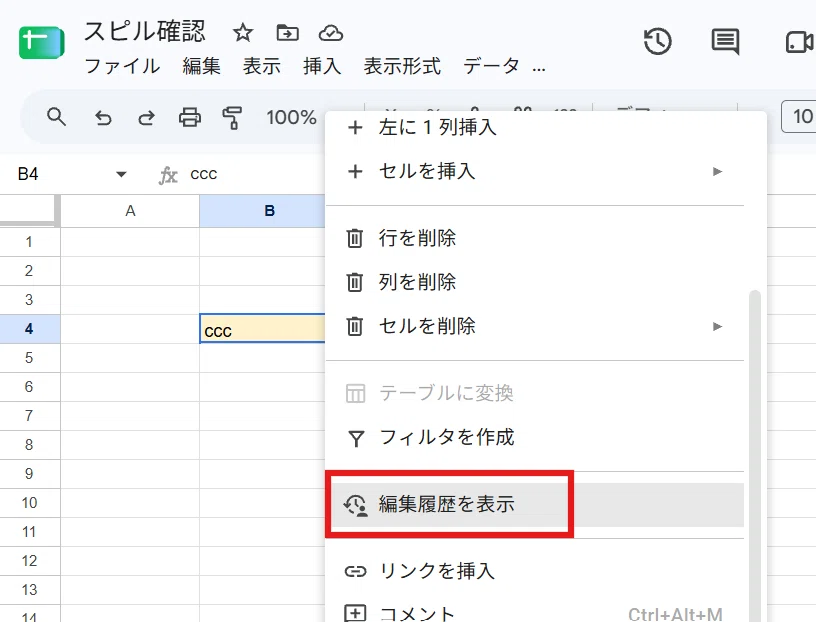
Task: Click the Google Sheets home icon
Action: (42, 42)
